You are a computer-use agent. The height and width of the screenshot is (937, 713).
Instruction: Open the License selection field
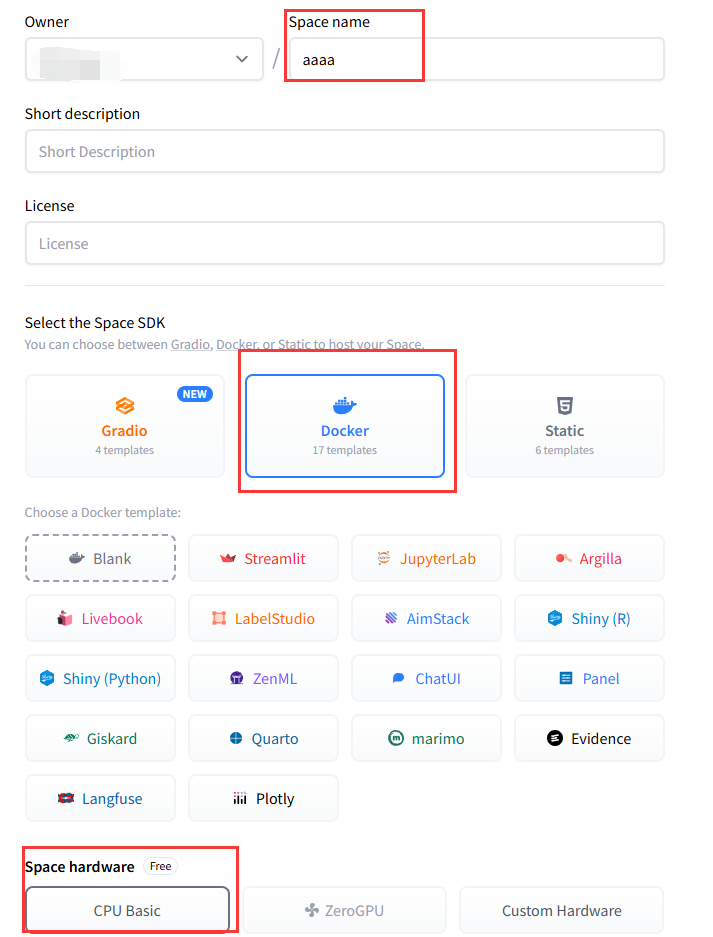(344, 243)
